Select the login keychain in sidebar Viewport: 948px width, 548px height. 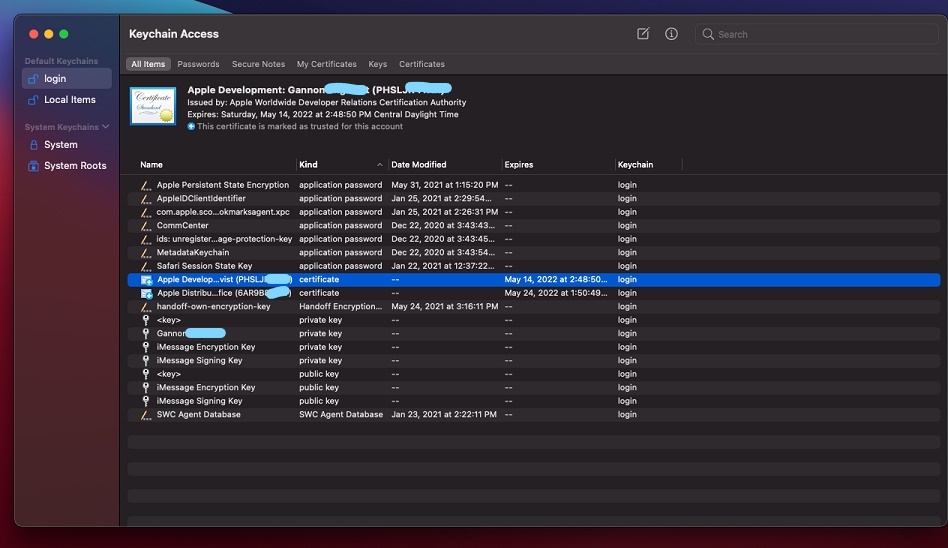pyautogui.click(x=67, y=79)
